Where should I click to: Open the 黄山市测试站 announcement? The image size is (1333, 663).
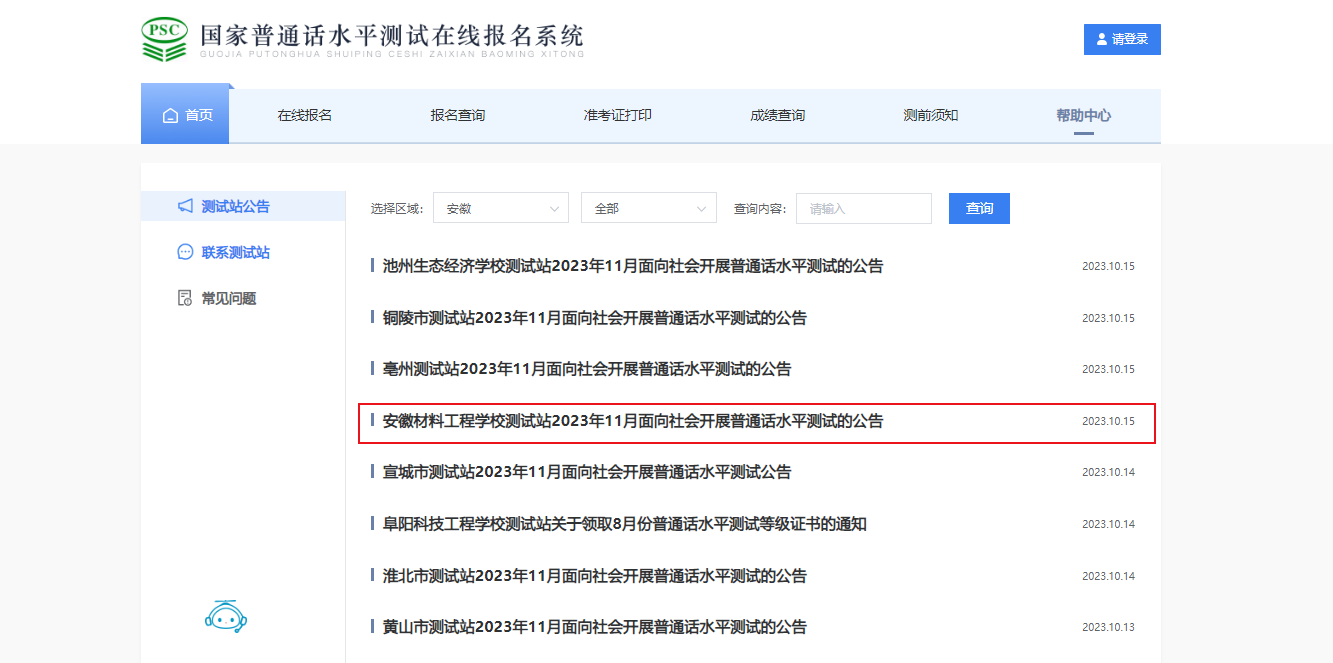pos(594,627)
